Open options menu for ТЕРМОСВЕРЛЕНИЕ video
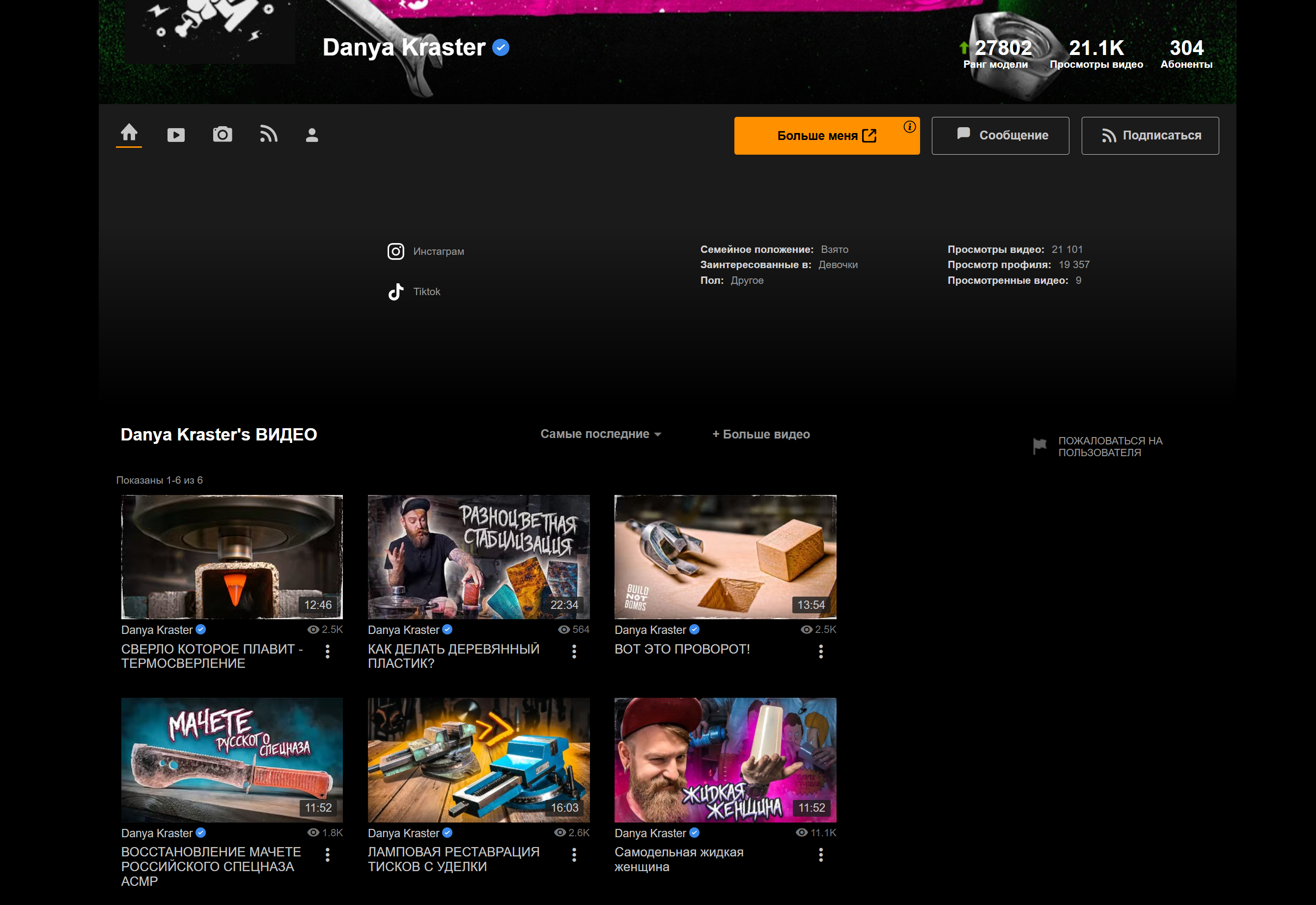This screenshot has height=905, width=1316. coord(327,652)
